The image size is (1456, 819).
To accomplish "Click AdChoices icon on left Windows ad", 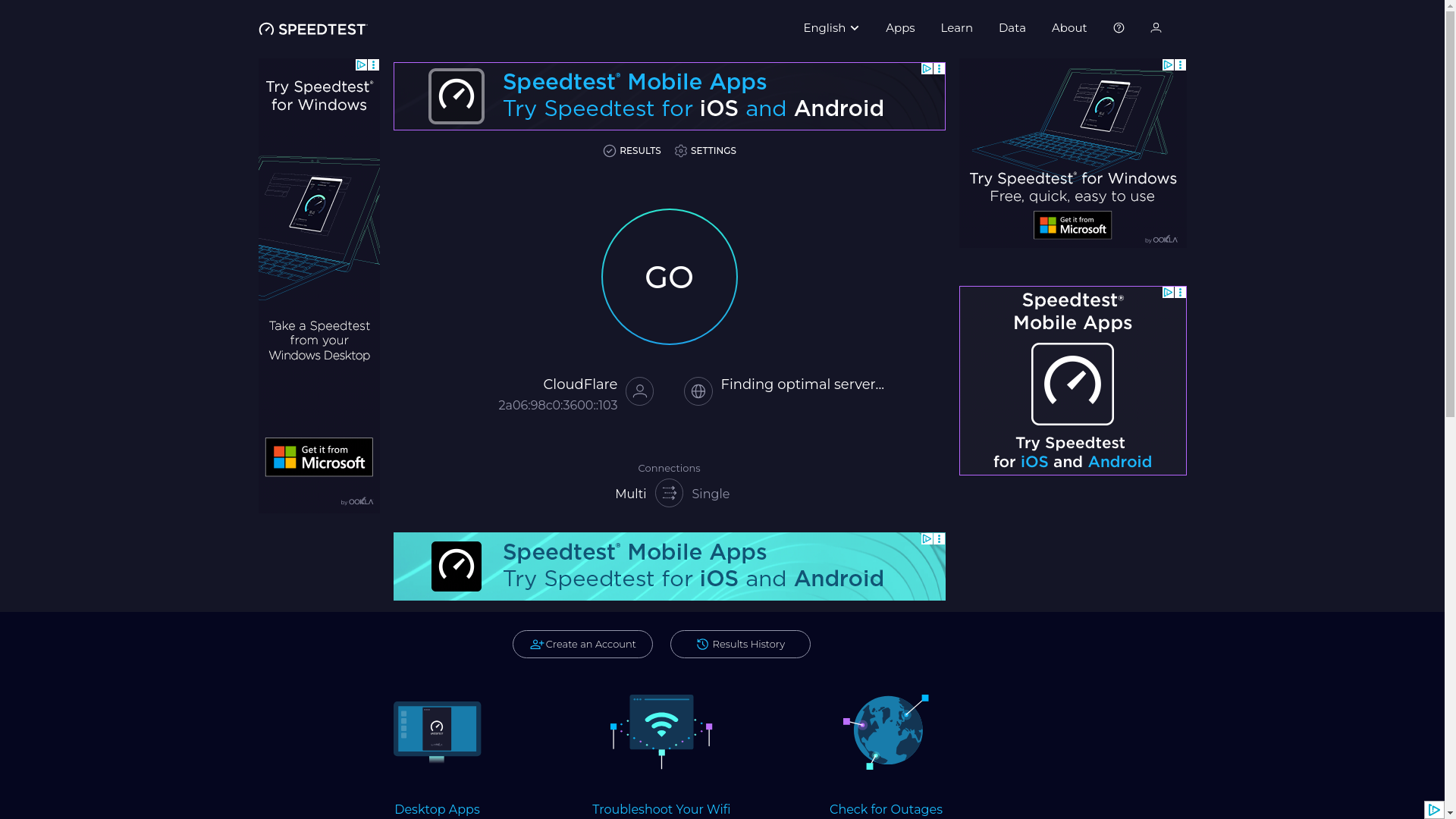I will click(x=361, y=65).
